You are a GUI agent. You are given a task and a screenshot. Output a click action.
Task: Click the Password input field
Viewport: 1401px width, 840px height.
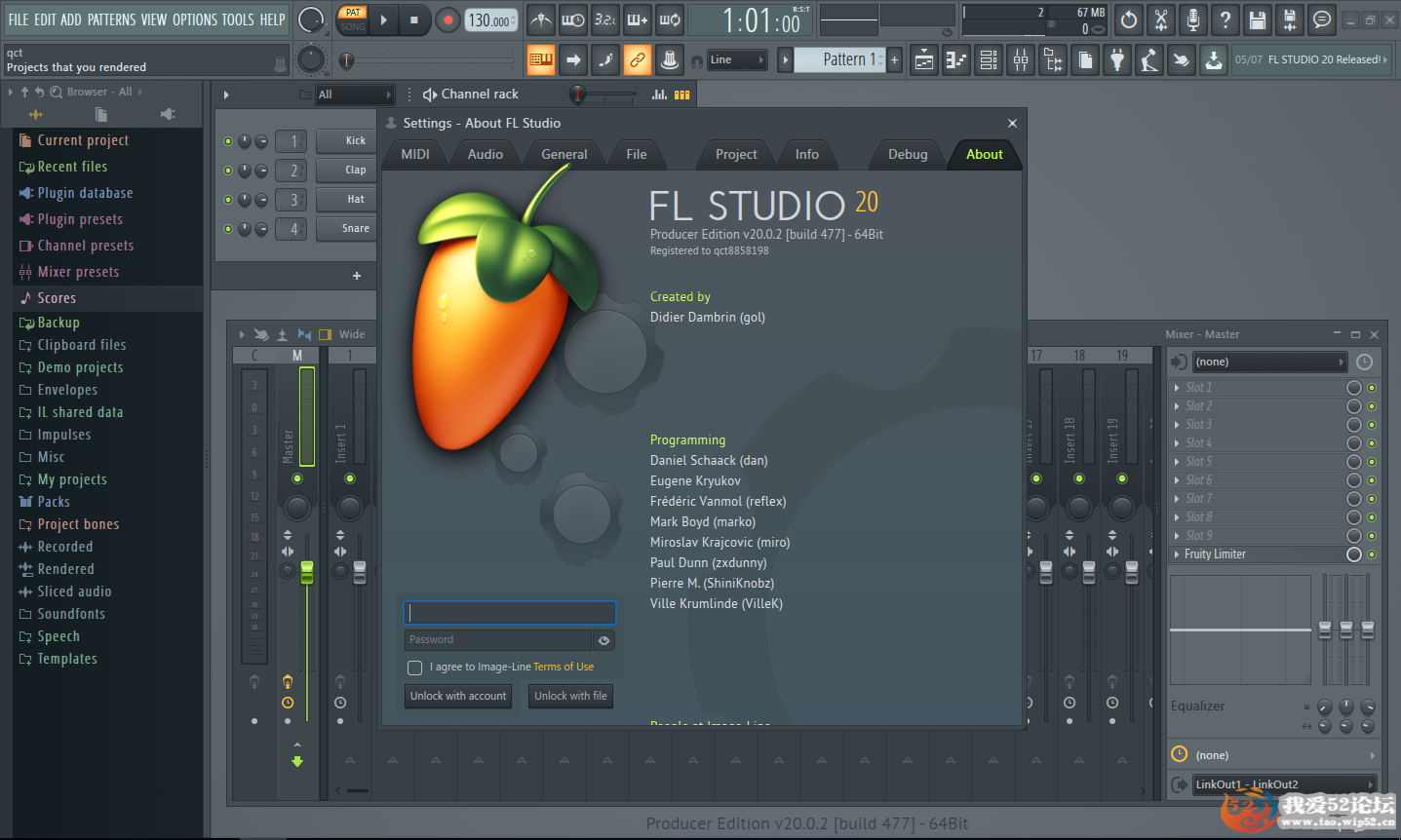(x=498, y=640)
